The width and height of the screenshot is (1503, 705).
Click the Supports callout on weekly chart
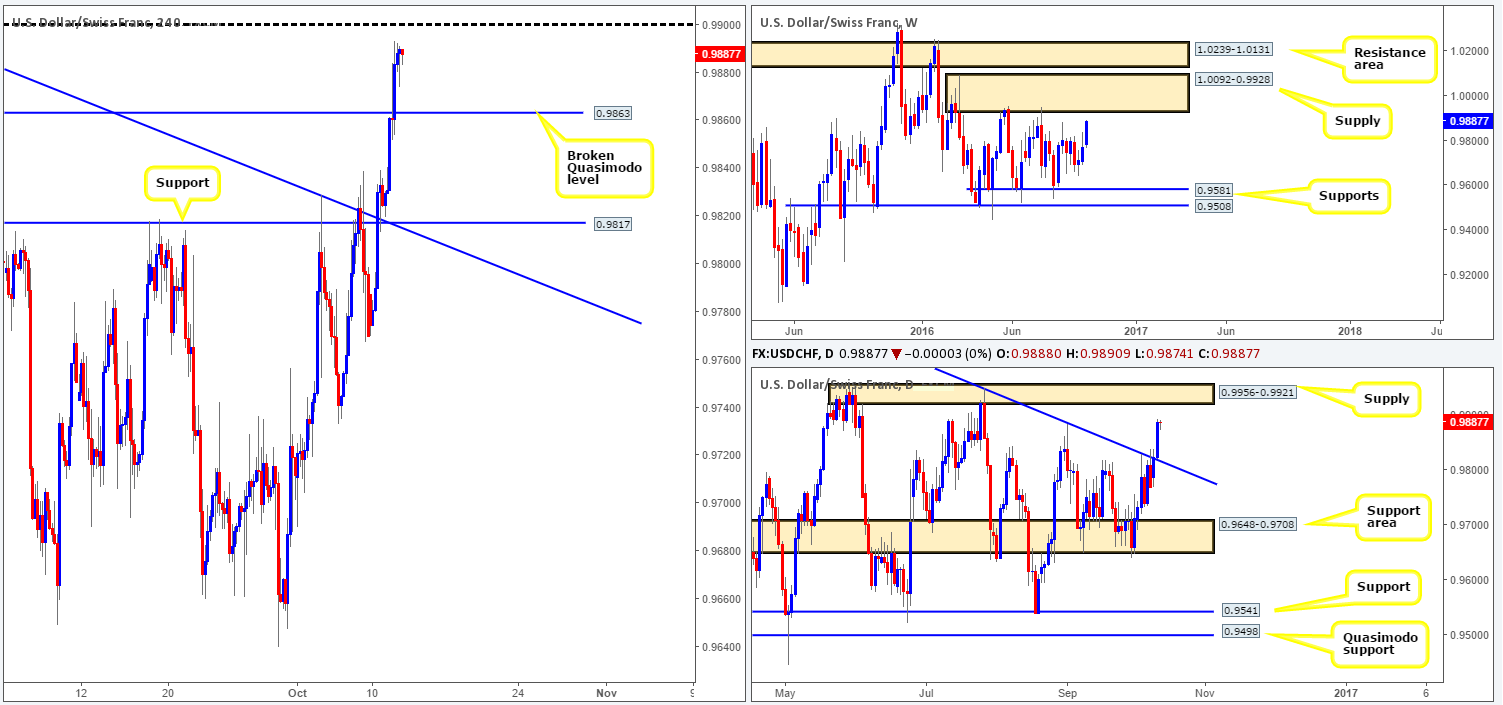[x=1347, y=195]
